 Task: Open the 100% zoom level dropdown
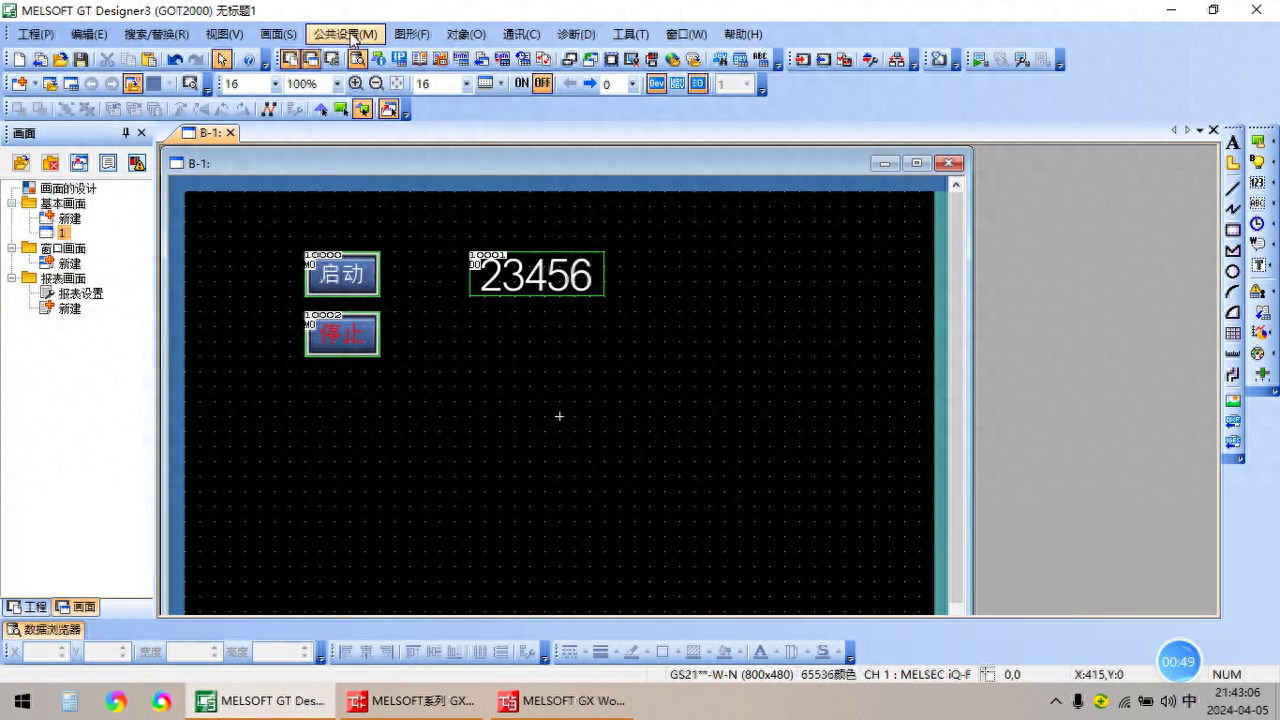click(x=337, y=84)
